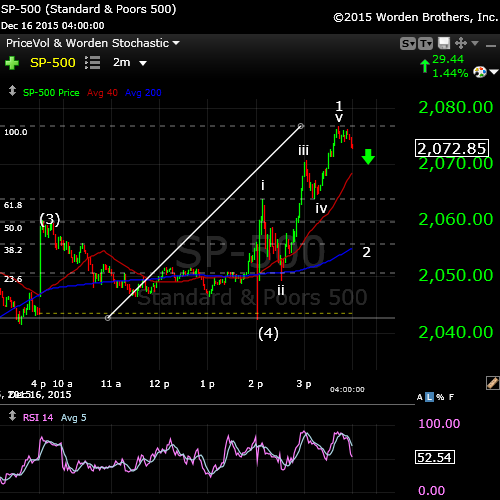Click the green down arrow chart annotation
Screen dimensions: 500x500
(368, 157)
